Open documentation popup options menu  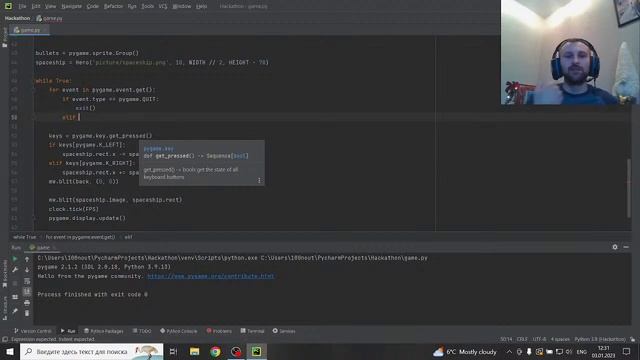click(259, 180)
